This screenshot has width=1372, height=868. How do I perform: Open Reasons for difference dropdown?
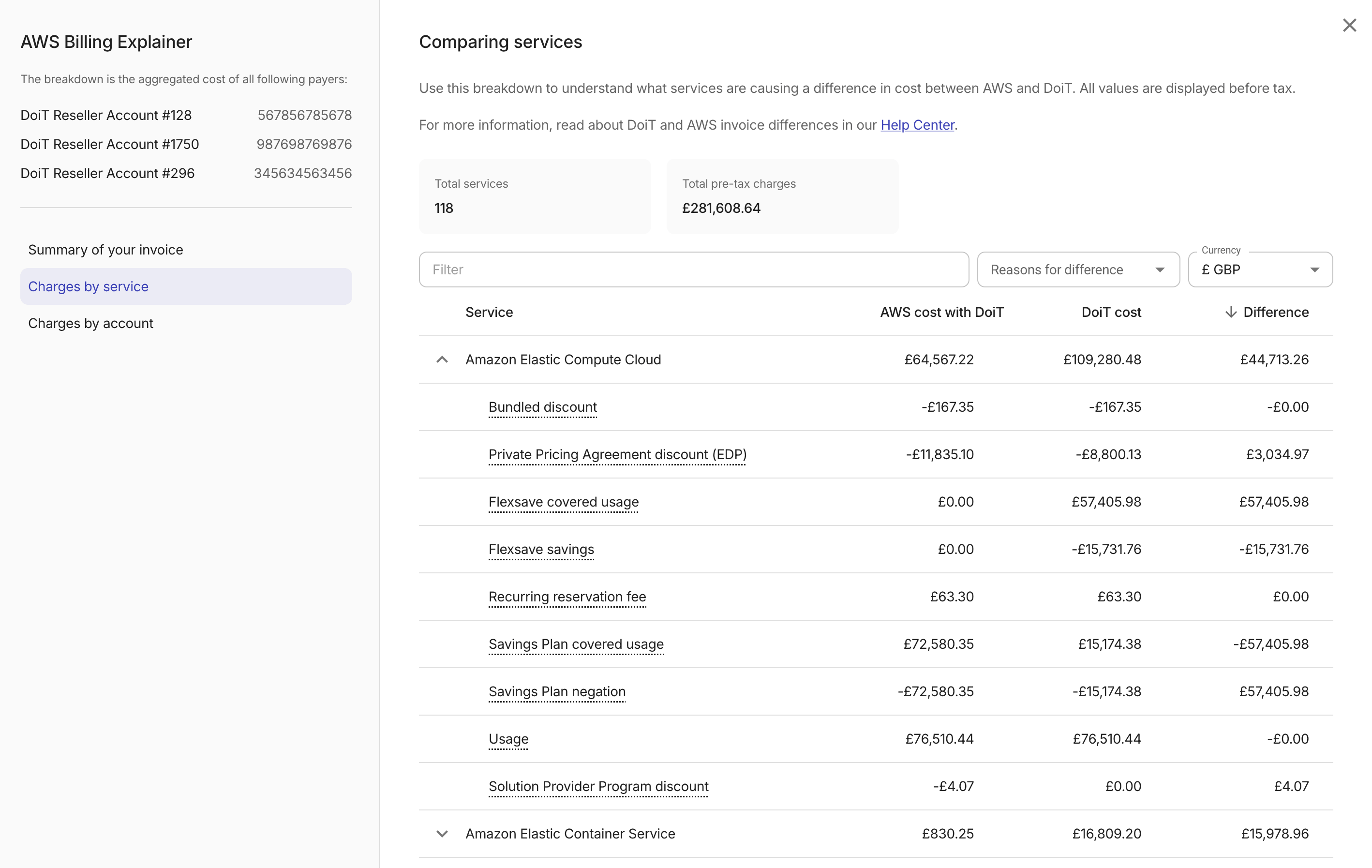point(1078,269)
